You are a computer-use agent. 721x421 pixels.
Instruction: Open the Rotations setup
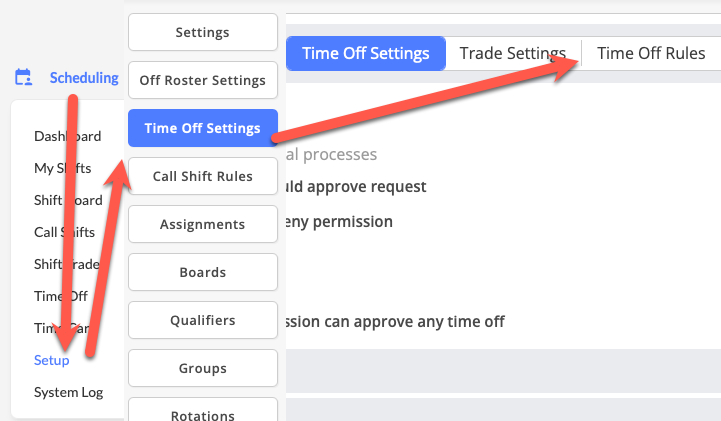pos(202,414)
